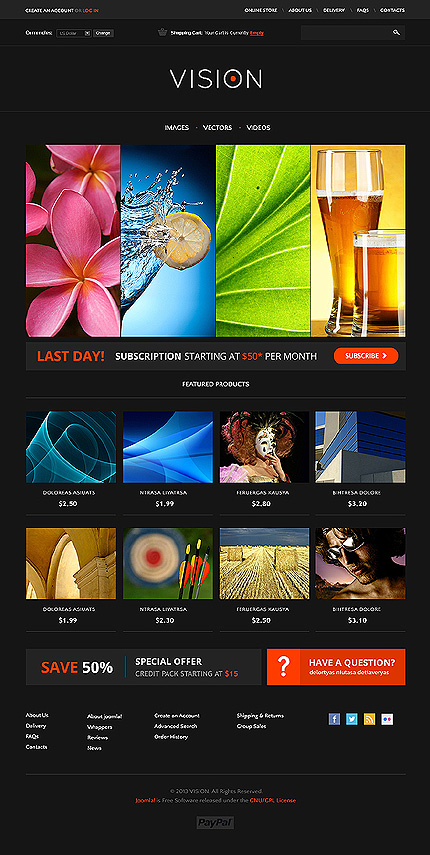Click the search magnifier icon
This screenshot has width=430, height=855.
coord(396,33)
